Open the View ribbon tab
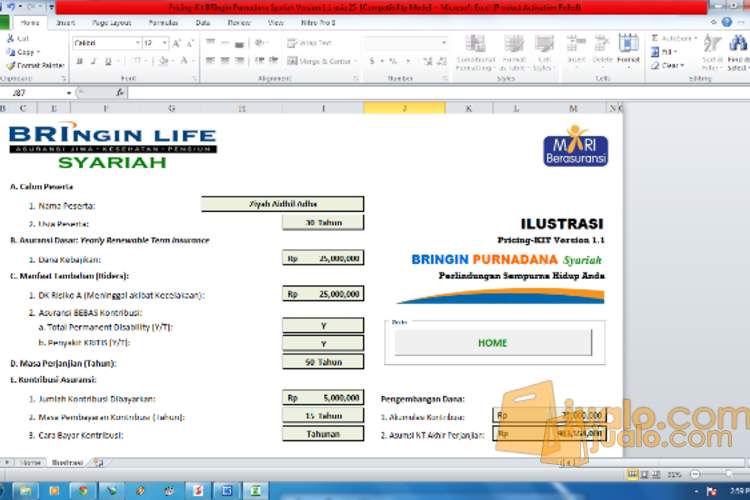 275,22
